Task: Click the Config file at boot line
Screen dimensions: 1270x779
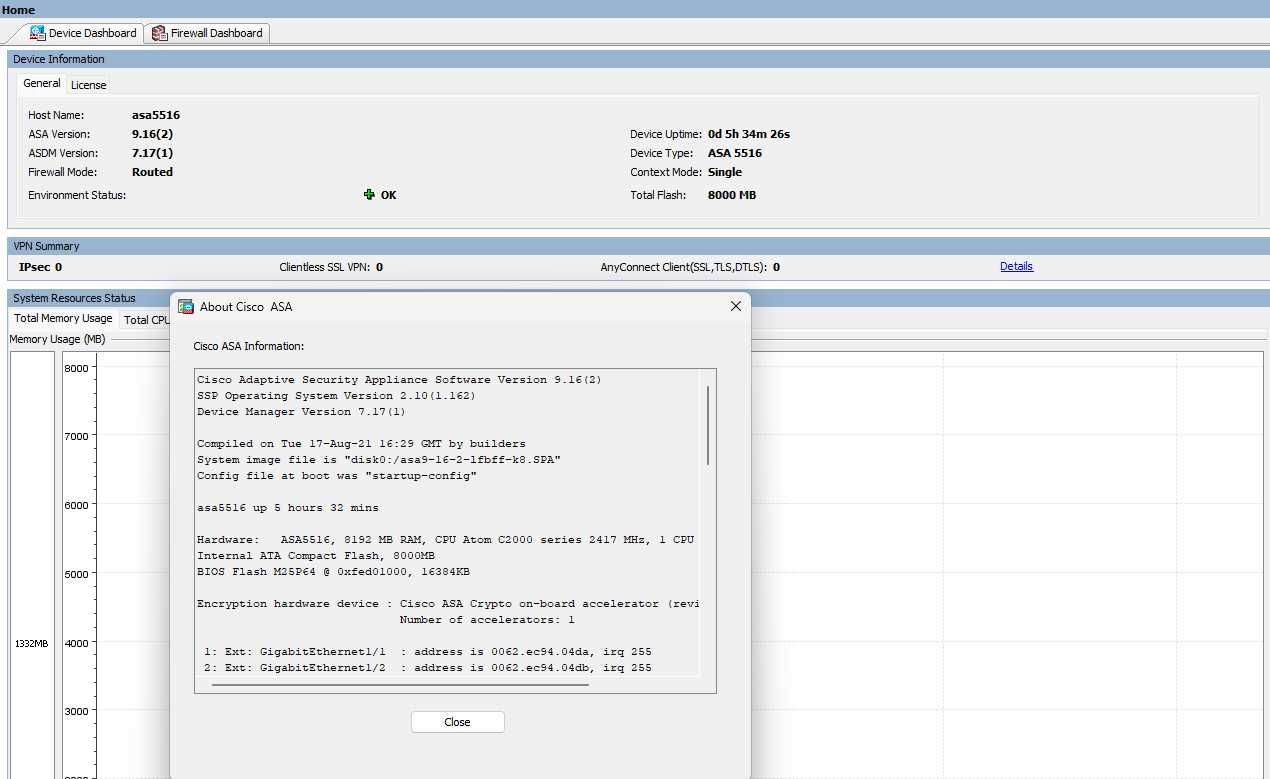Action: [x=337, y=476]
